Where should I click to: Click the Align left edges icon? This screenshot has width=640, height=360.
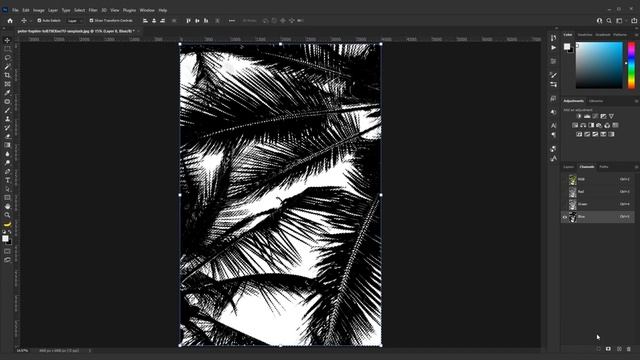tap(145, 20)
